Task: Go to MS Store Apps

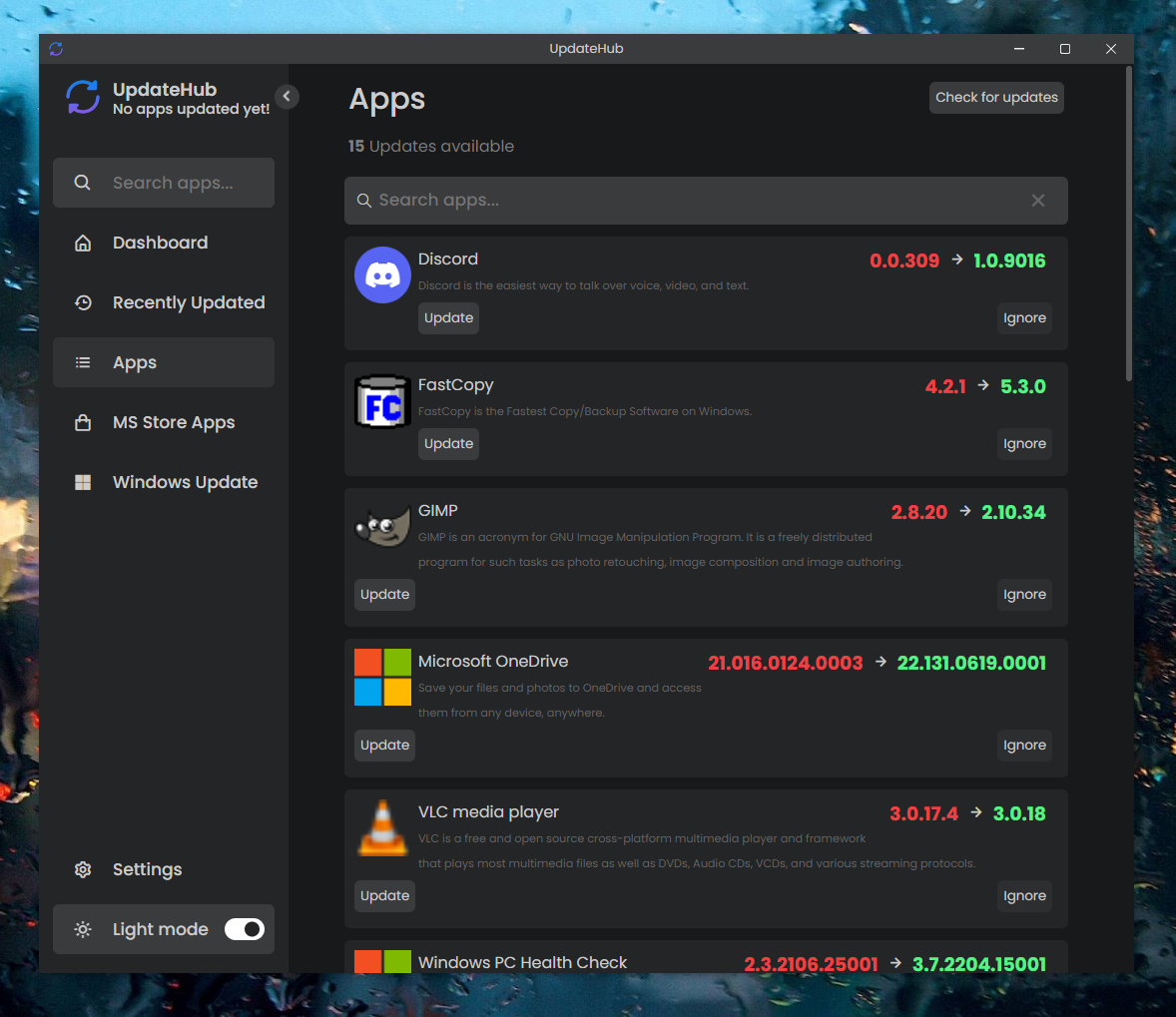Action: pos(164,422)
